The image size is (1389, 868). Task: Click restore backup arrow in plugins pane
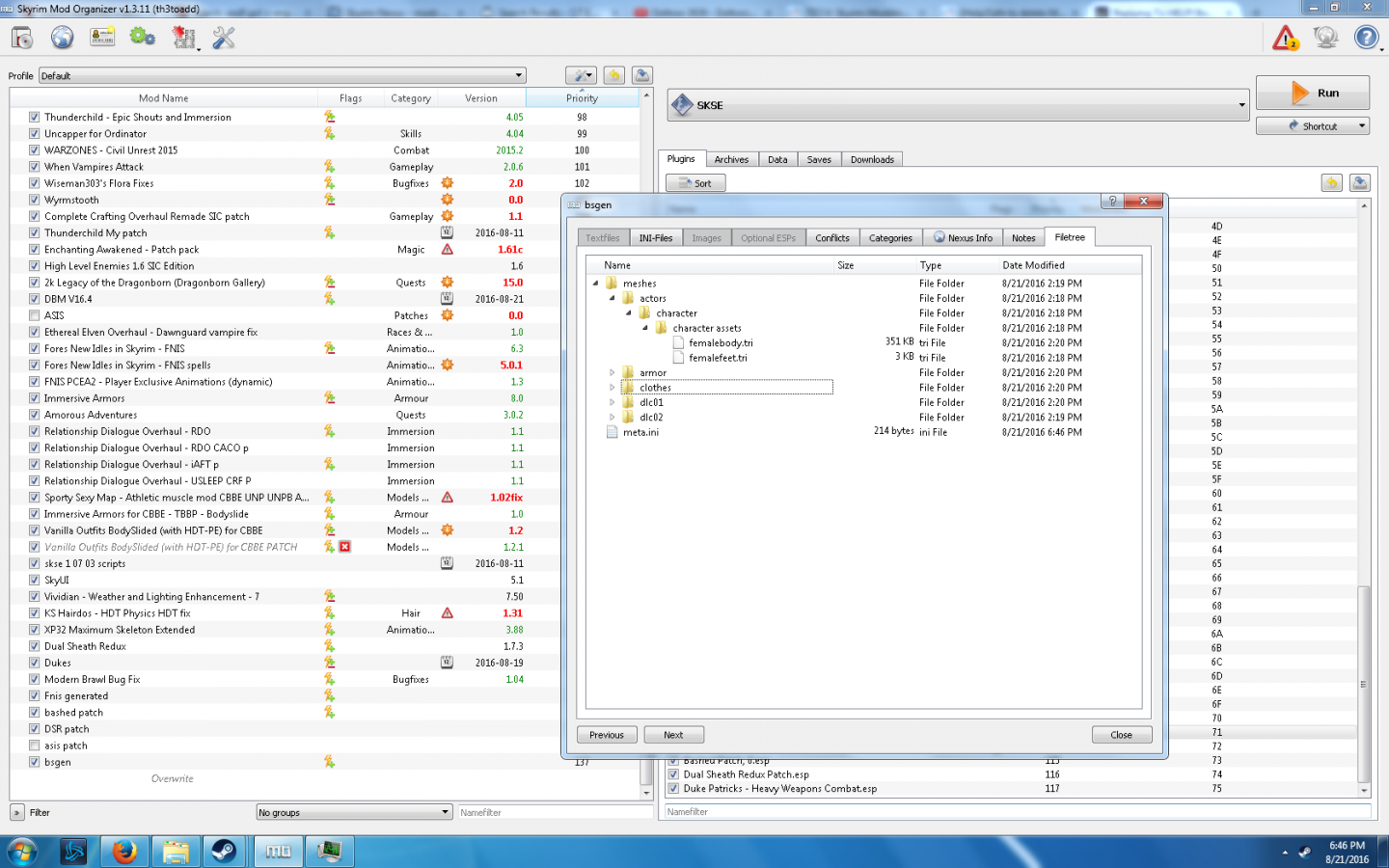coord(1331,182)
